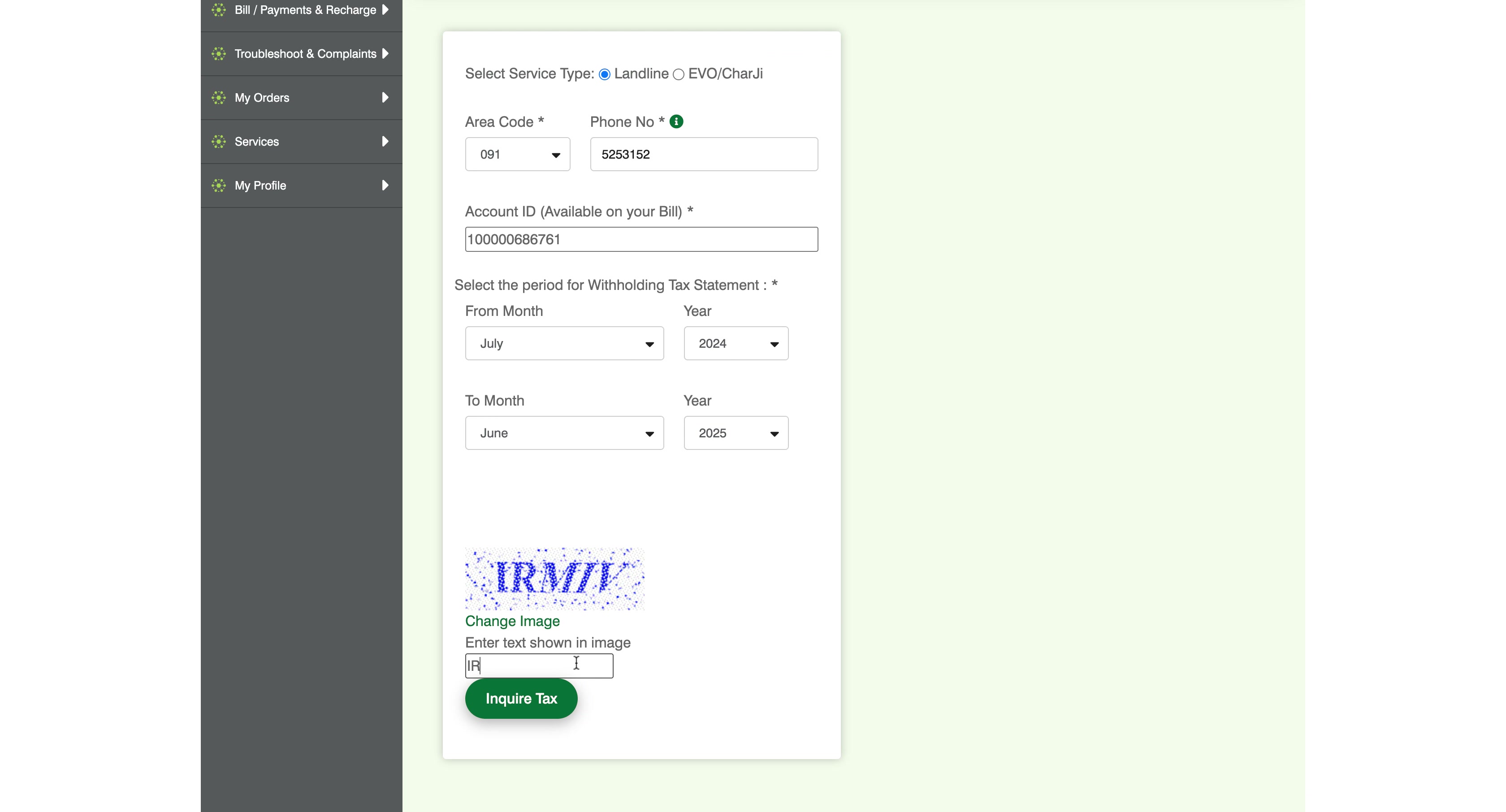1506x812 pixels.
Task: Click the Troubleshoot & Complaints gear icon
Action: pos(219,54)
